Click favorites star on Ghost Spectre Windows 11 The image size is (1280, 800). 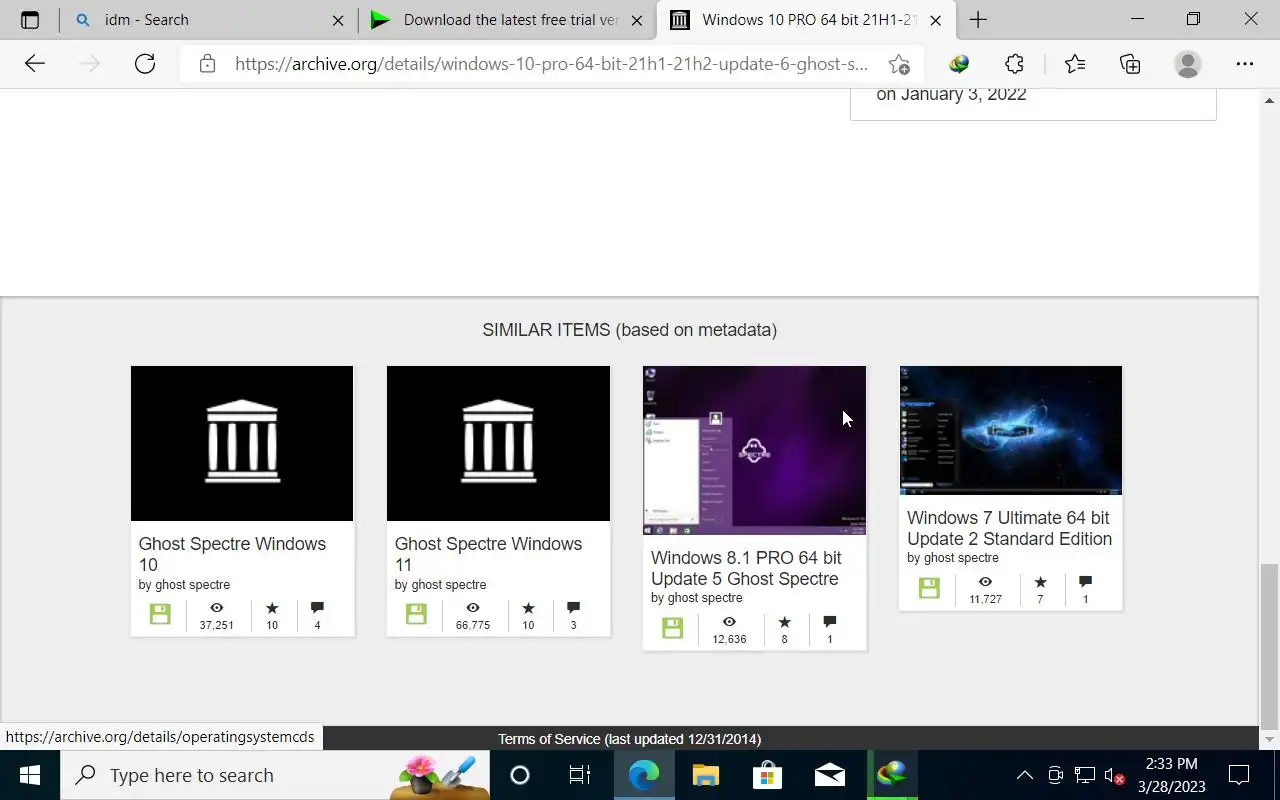pyautogui.click(x=528, y=608)
